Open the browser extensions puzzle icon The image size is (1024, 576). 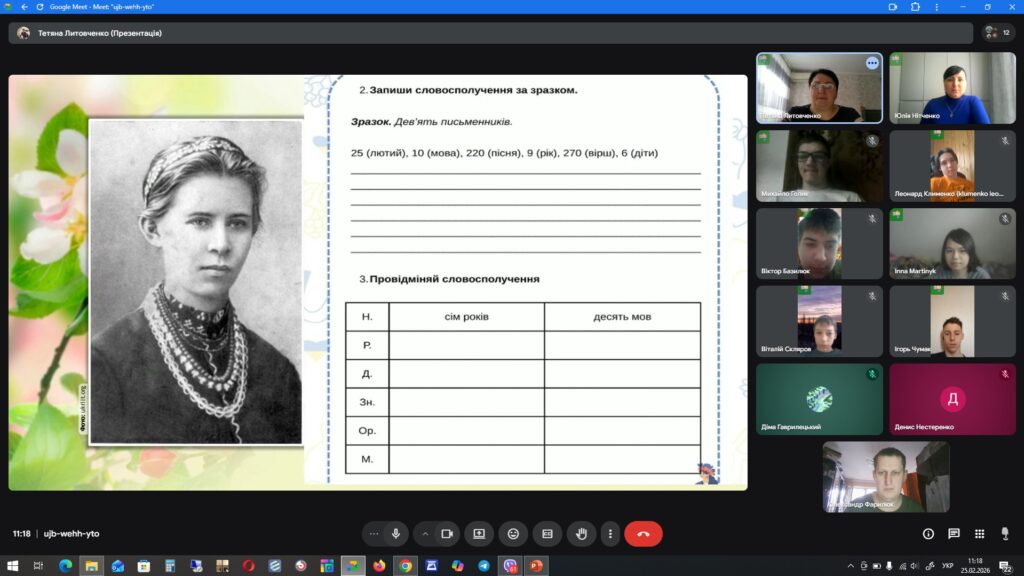coord(915,7)
